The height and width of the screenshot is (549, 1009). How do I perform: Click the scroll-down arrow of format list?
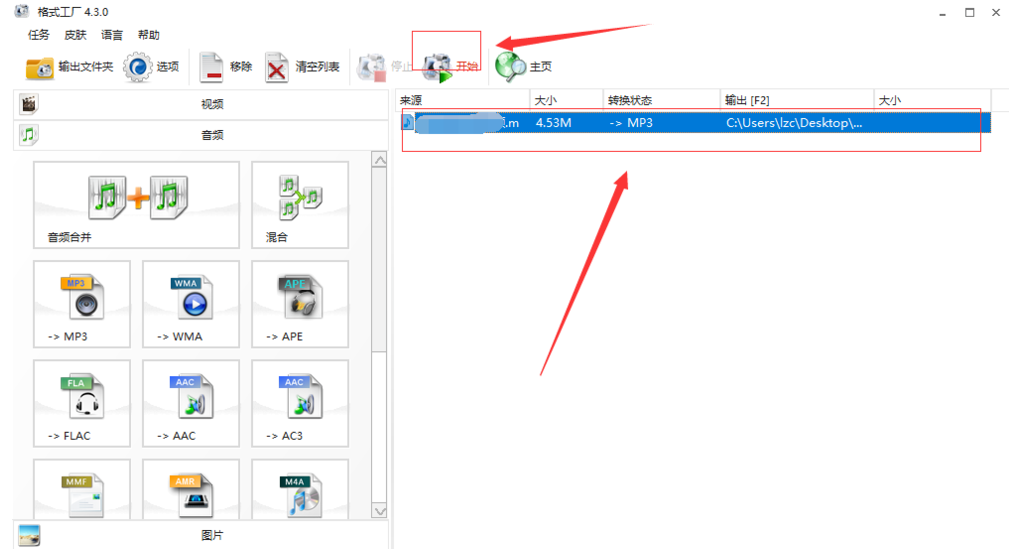pos(380,511)
